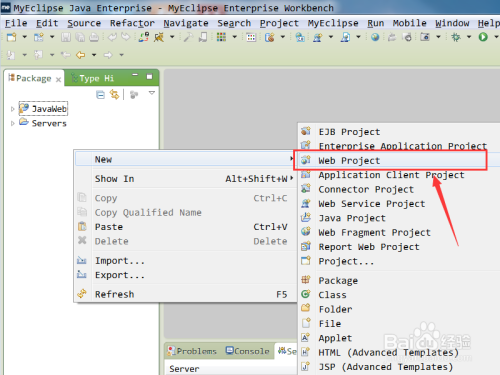
Task: Click the Print toolbar icon
Action: [94, 37]
